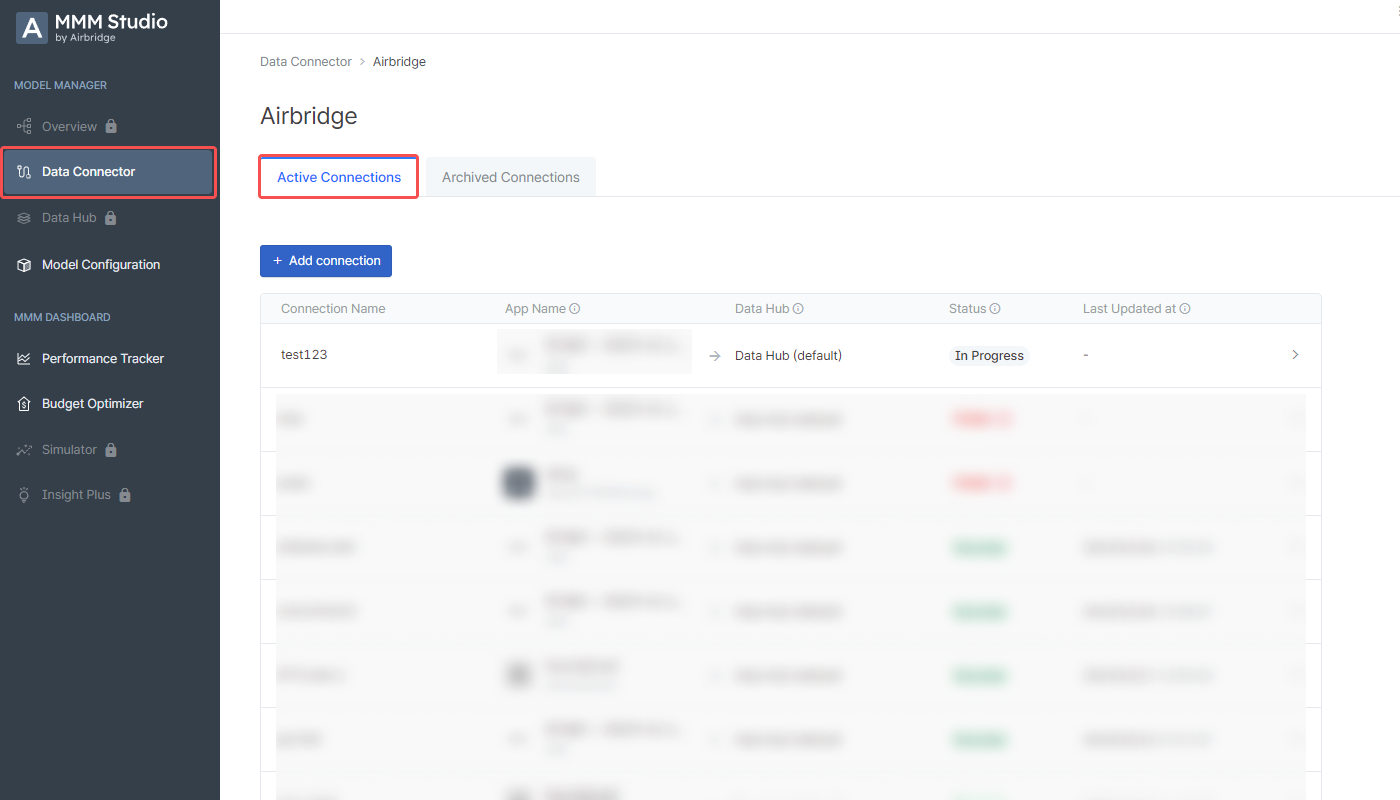
Task: Click the Connection Name column header
Action: pos(333,309)
